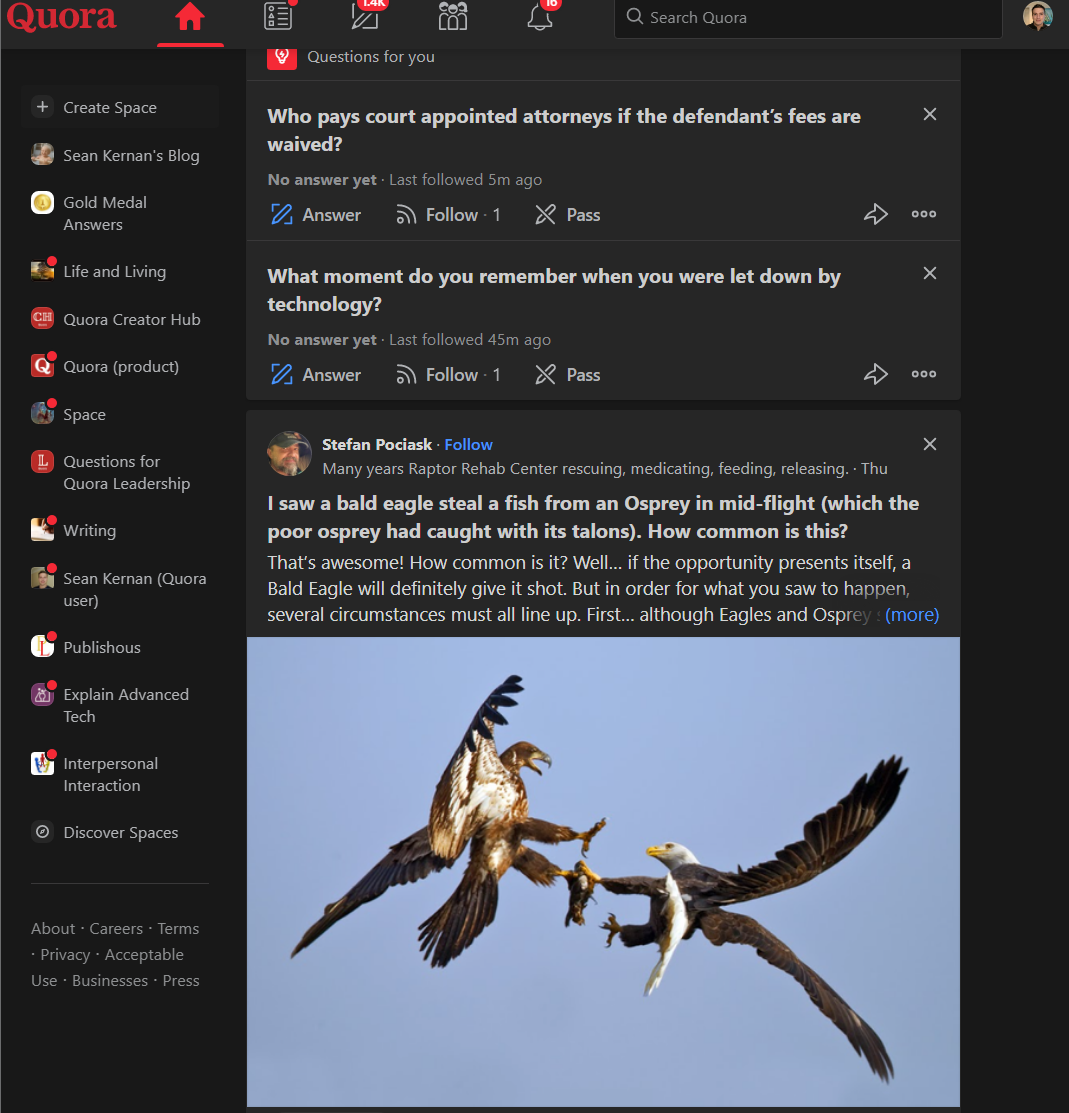Open the Home feed icon
This screenshot has height=1113, width=1069.
[x=190, y=17]
